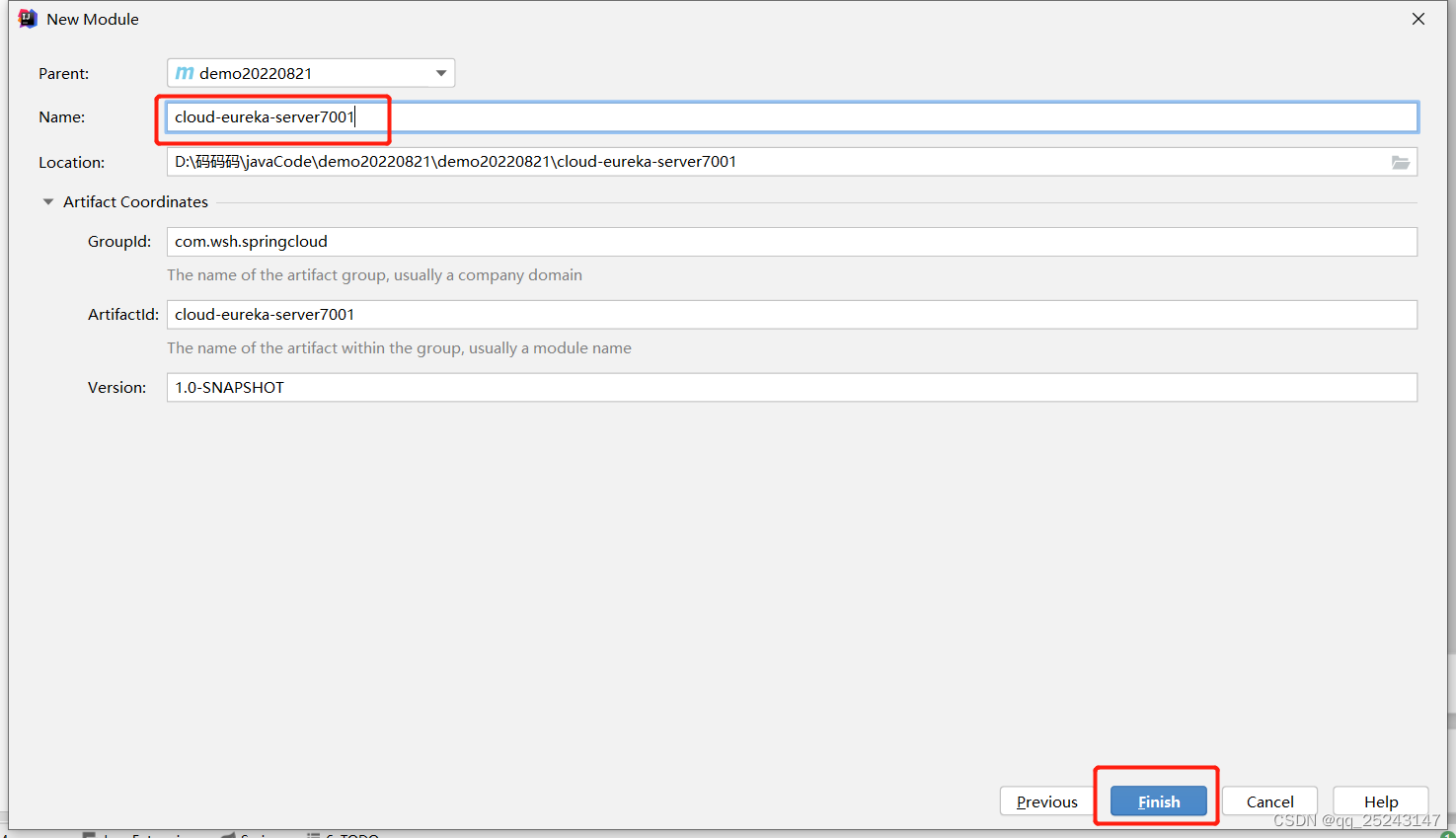
Task: Click the 'GroupId:' label
Action: 119,242
